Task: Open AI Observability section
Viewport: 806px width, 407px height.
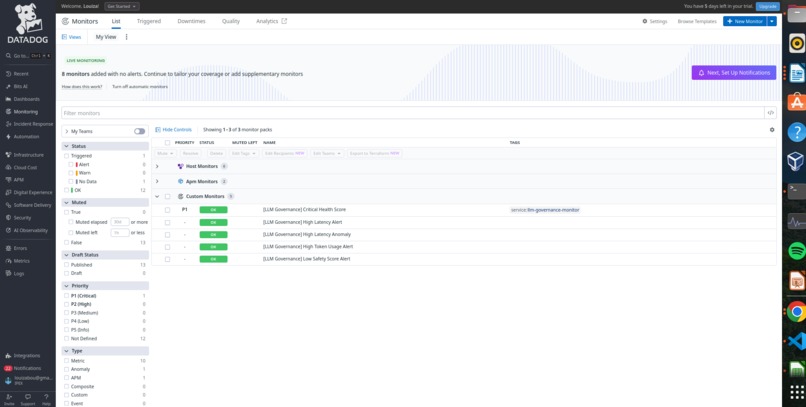Action: tap(30, 231)
